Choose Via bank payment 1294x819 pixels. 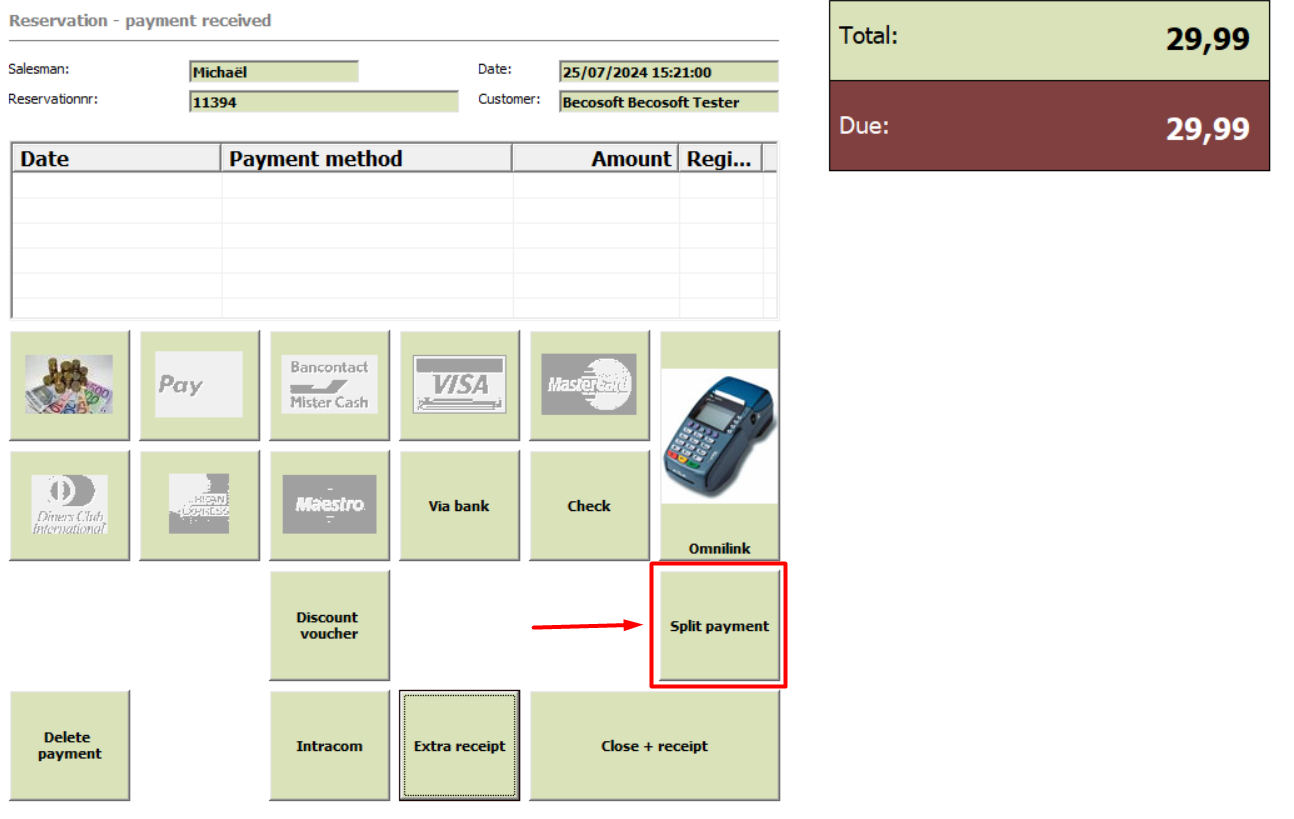(460, 505)
